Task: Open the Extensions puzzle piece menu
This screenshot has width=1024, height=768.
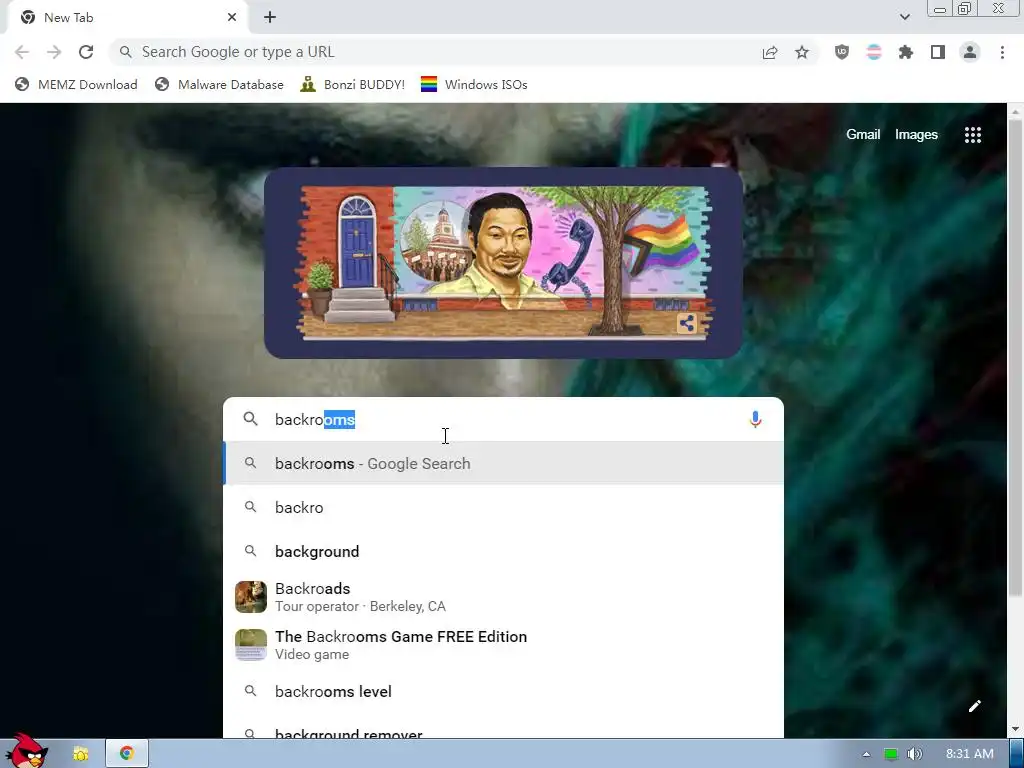Action: (x=906, y=52)
